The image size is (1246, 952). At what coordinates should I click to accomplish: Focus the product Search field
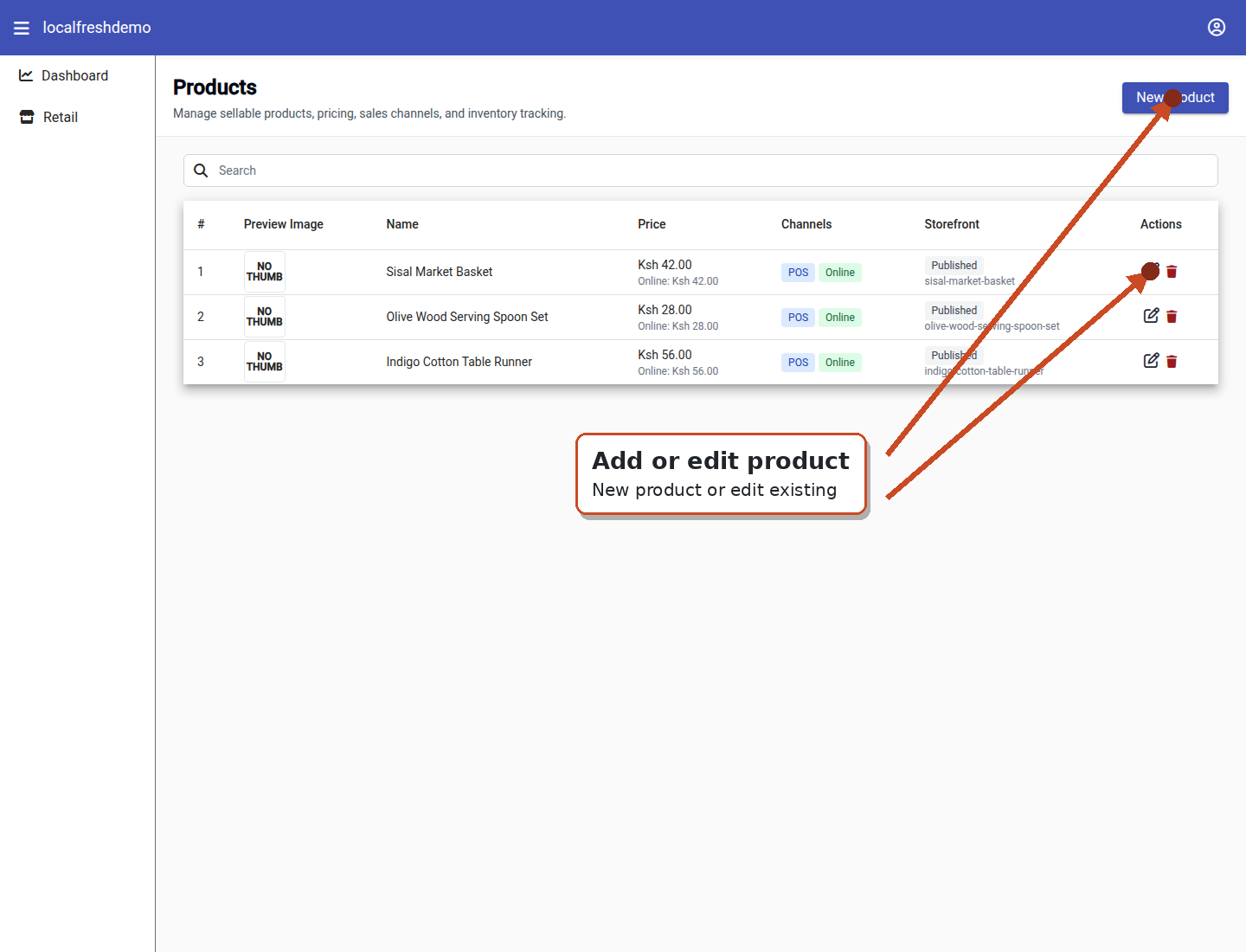click(x=701, y=170)
